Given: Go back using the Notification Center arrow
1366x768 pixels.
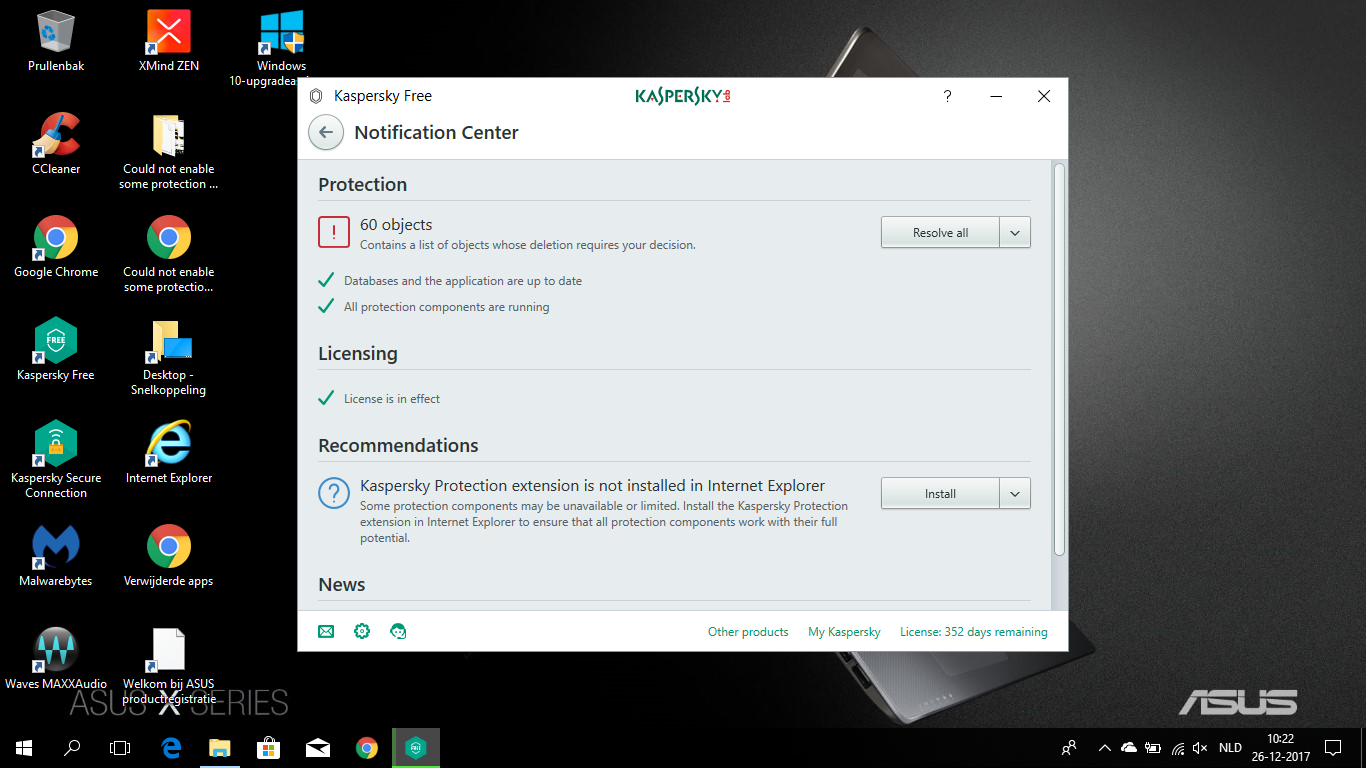Looking at the screenshot, I should 326,132.
